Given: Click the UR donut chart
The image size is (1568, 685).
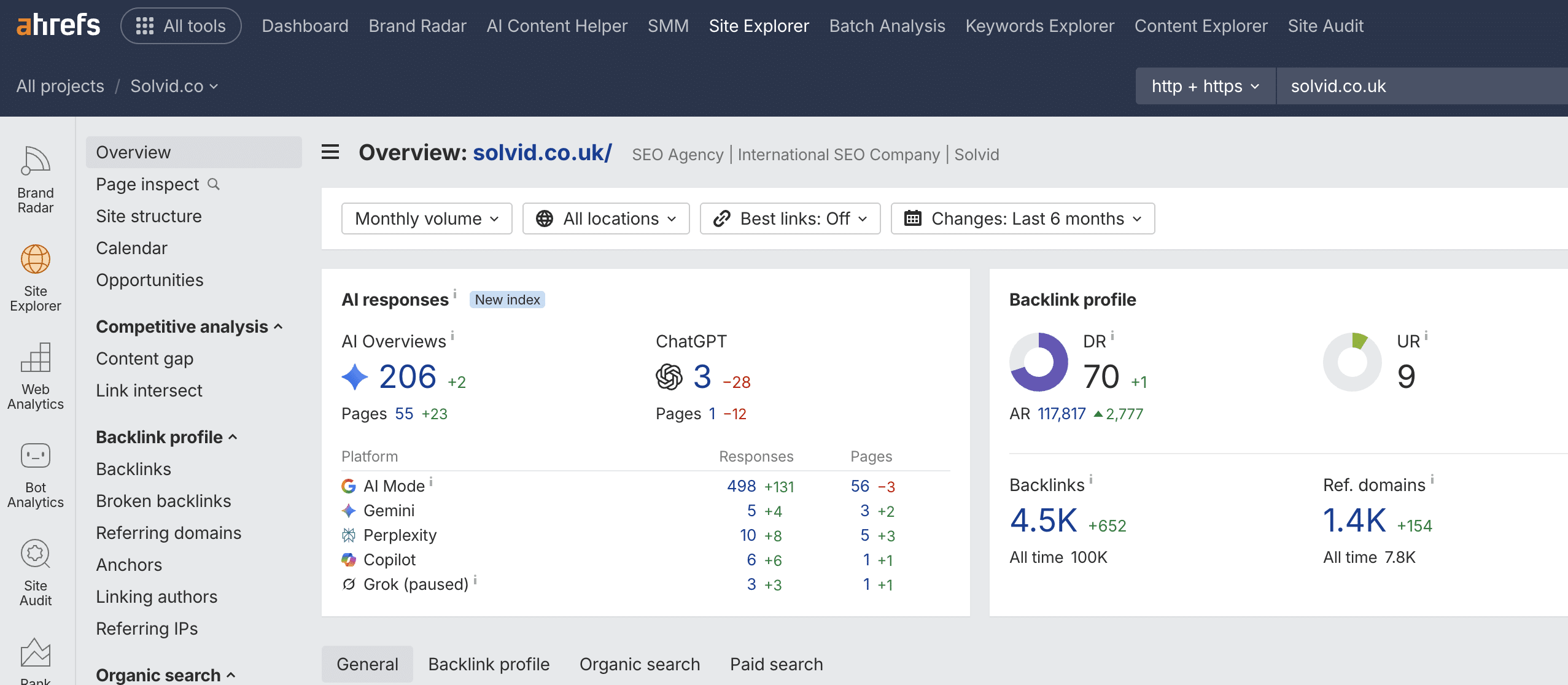Looking at the screenshot, I should (x=1353, y=362).
